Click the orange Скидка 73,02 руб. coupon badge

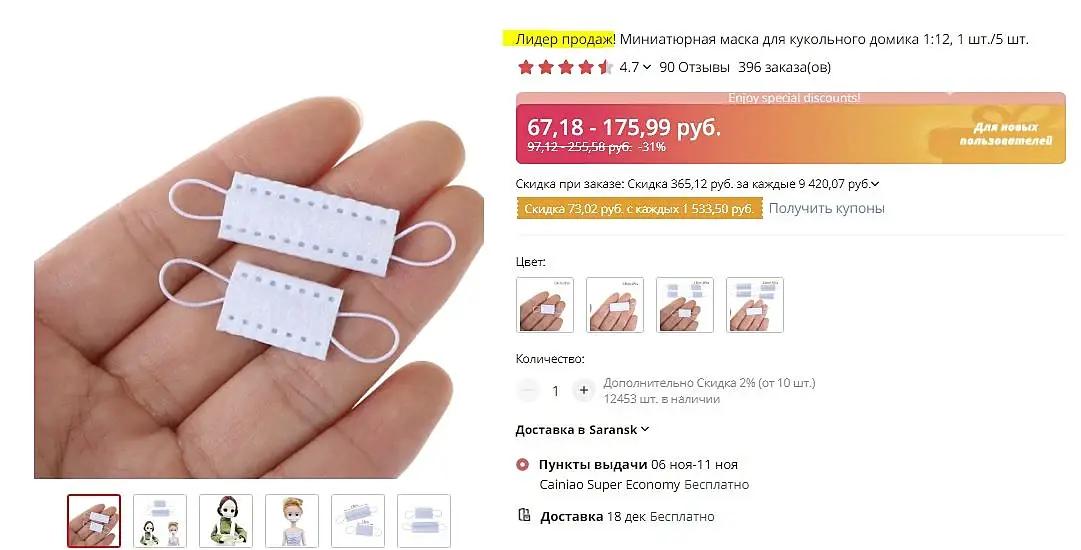click(x=639, y=209)
